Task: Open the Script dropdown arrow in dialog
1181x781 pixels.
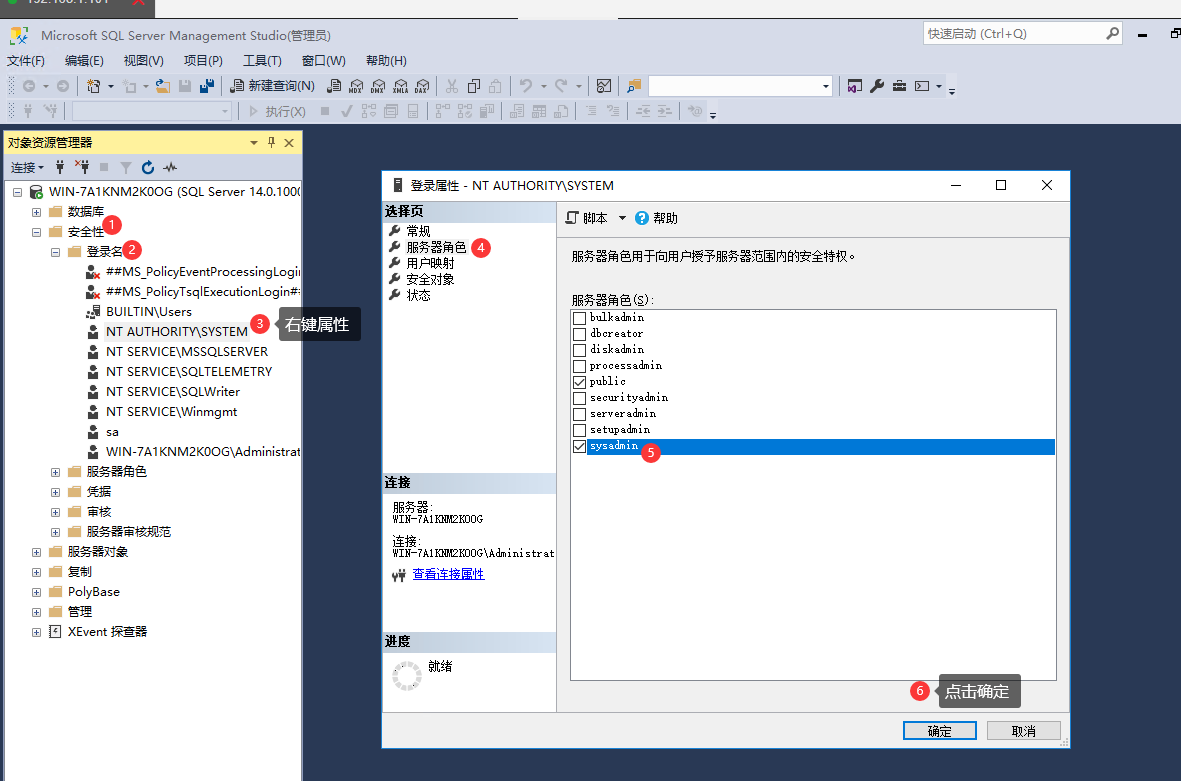Action: click(x=622, y=218)
